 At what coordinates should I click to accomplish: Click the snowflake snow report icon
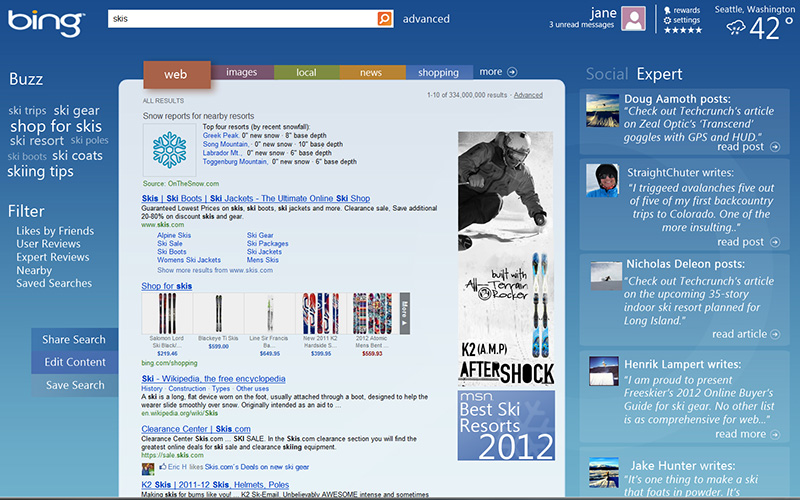pyautogui.click(x=169, y=150)
